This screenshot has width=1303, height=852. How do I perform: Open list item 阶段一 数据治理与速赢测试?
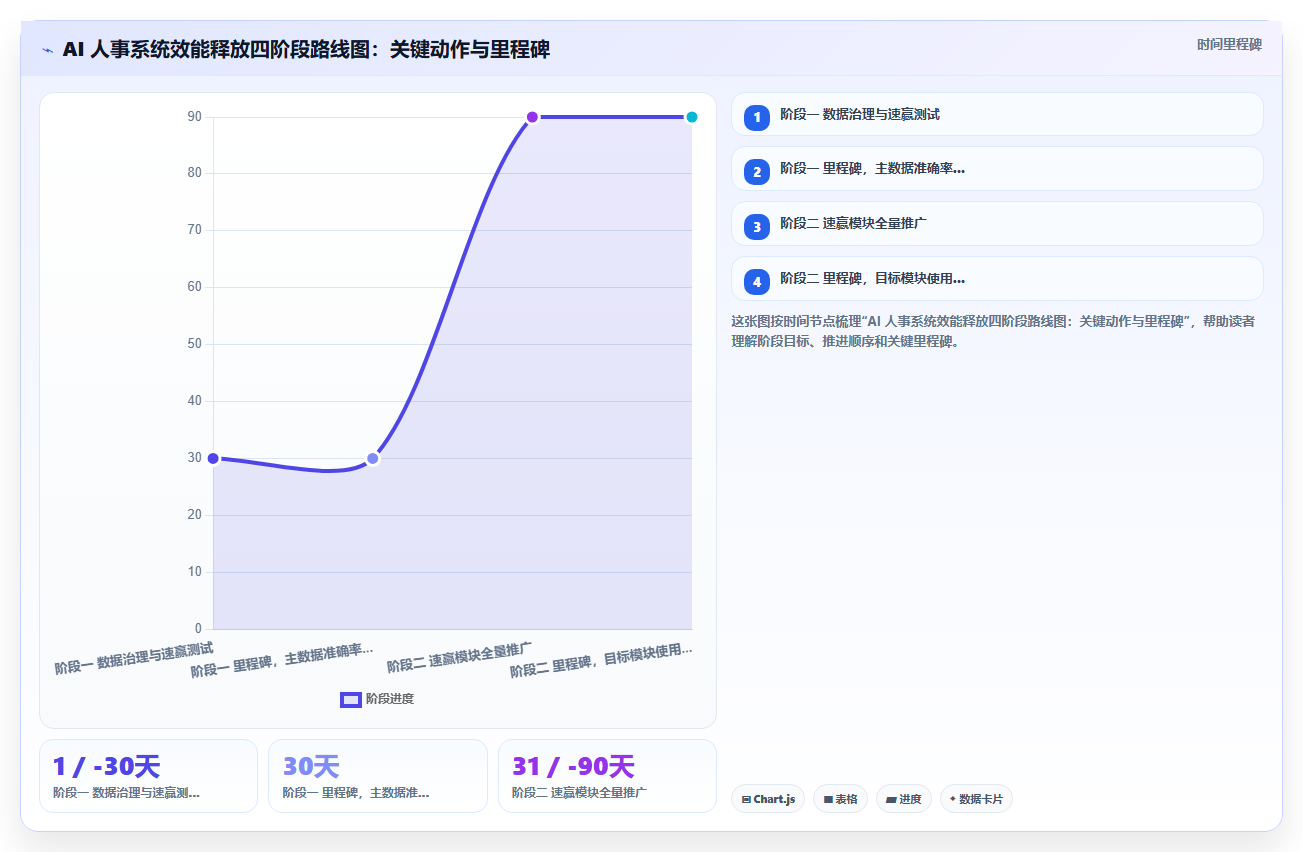(x=997, y=114)
